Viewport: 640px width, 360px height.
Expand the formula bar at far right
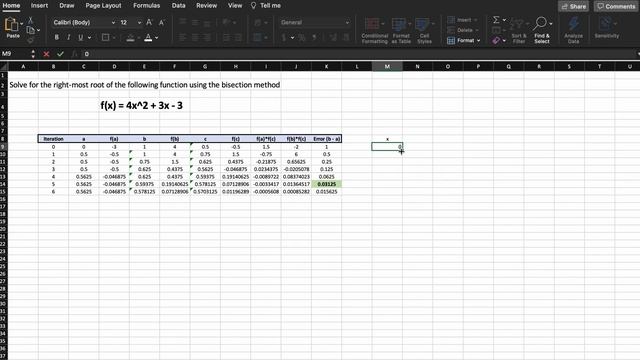pos(638,54)
